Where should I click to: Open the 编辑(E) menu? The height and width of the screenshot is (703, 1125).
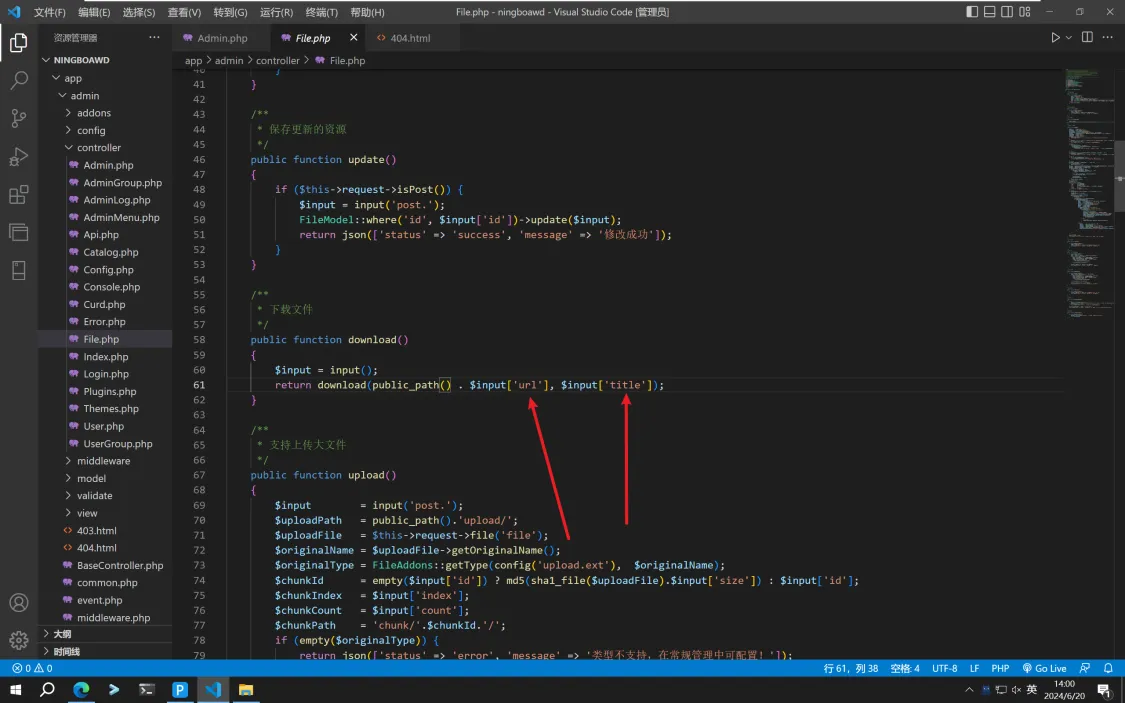94,12
